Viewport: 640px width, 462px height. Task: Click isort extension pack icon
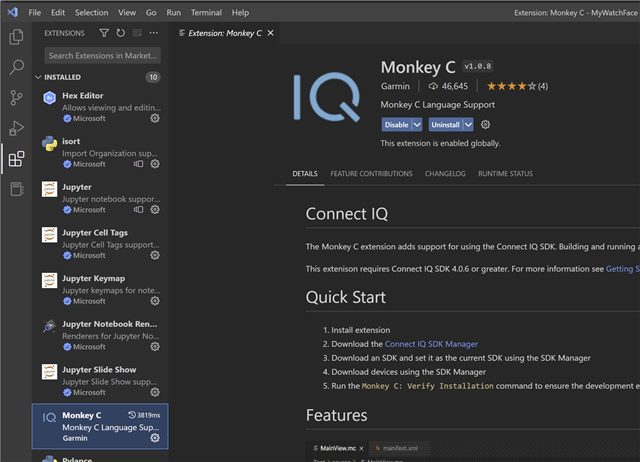coord(138,164)
